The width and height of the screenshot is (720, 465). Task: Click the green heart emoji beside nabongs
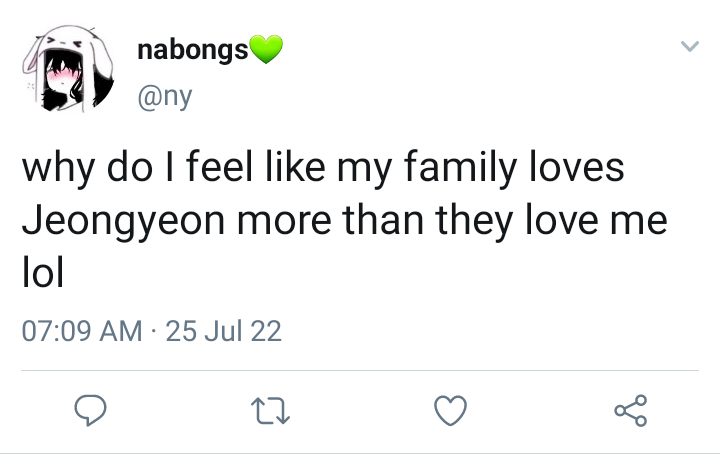pos(265,49)
